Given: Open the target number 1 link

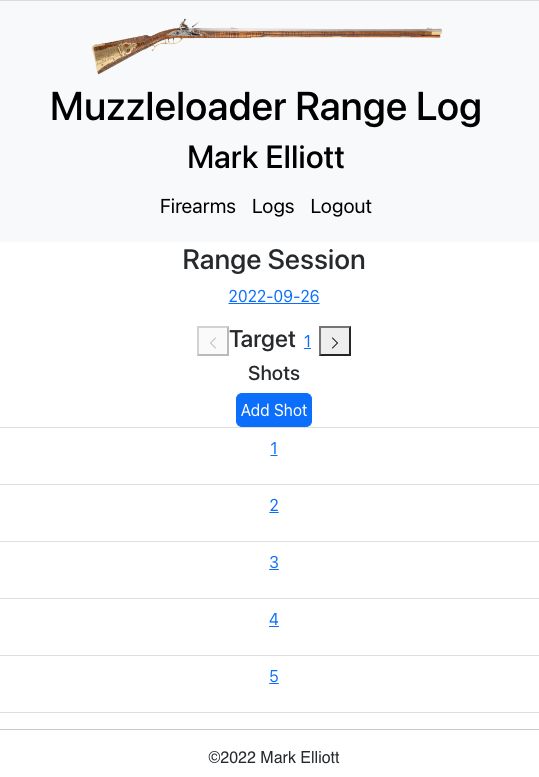Looking at the screenshot, I should coord(307,341).
